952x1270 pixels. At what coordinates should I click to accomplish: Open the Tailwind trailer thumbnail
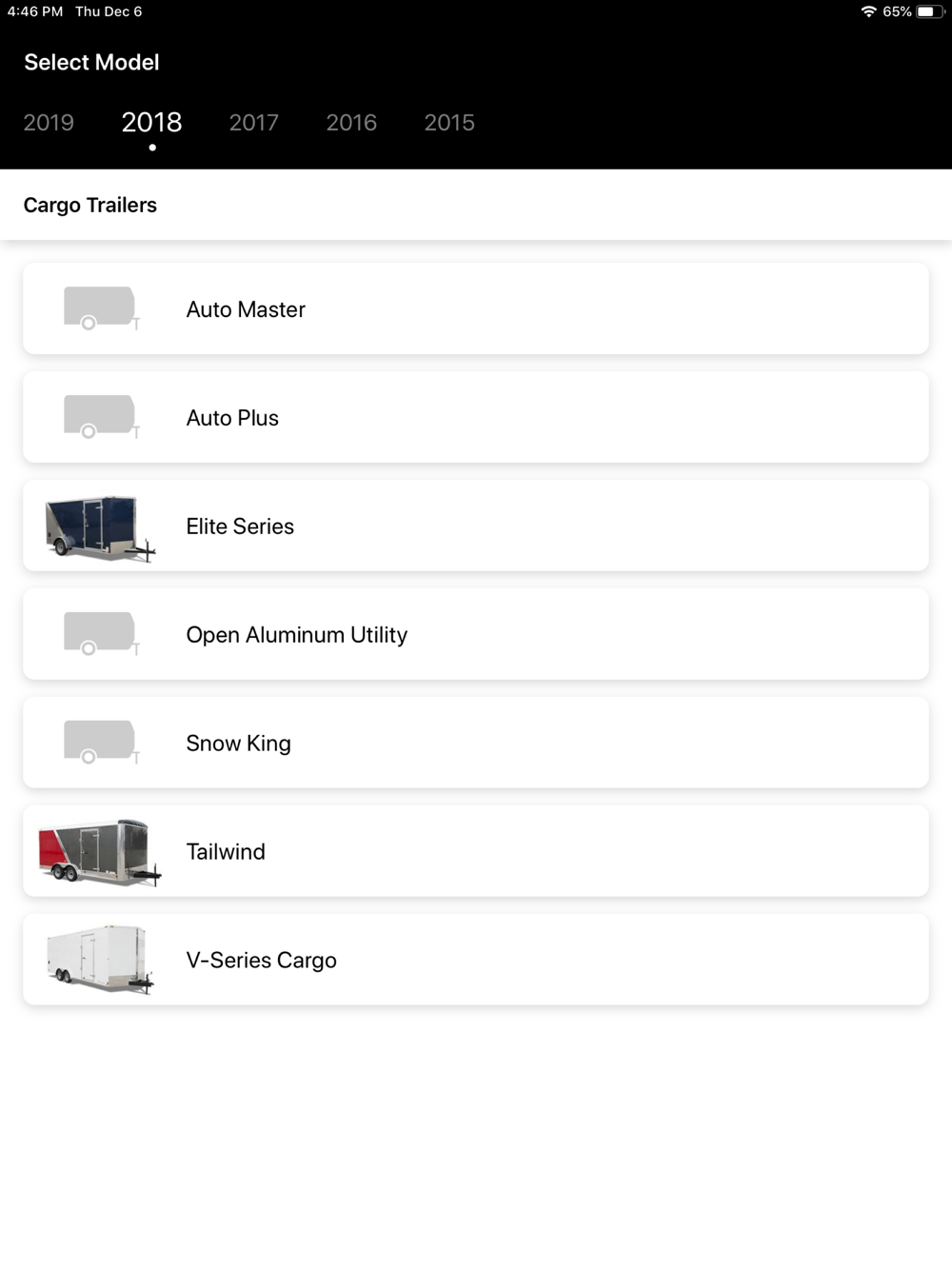[x=99, y=852]
